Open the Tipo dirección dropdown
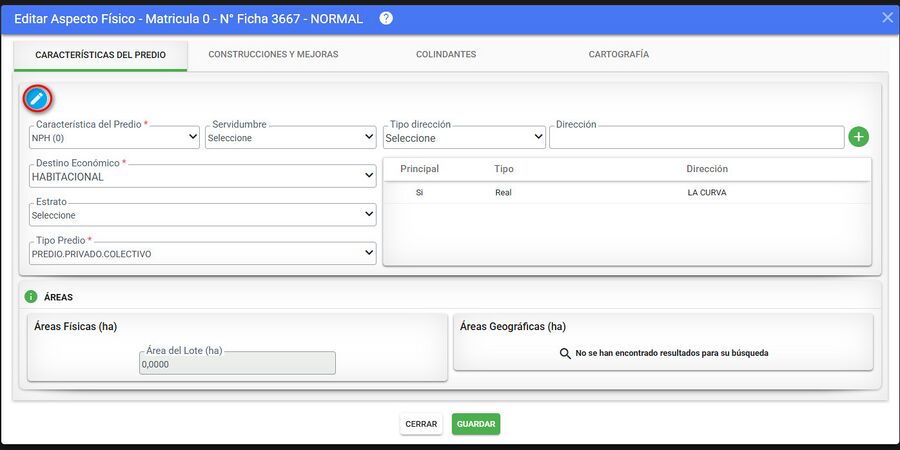The width and height of the screenshot is (900, 450). coord(464,137)
